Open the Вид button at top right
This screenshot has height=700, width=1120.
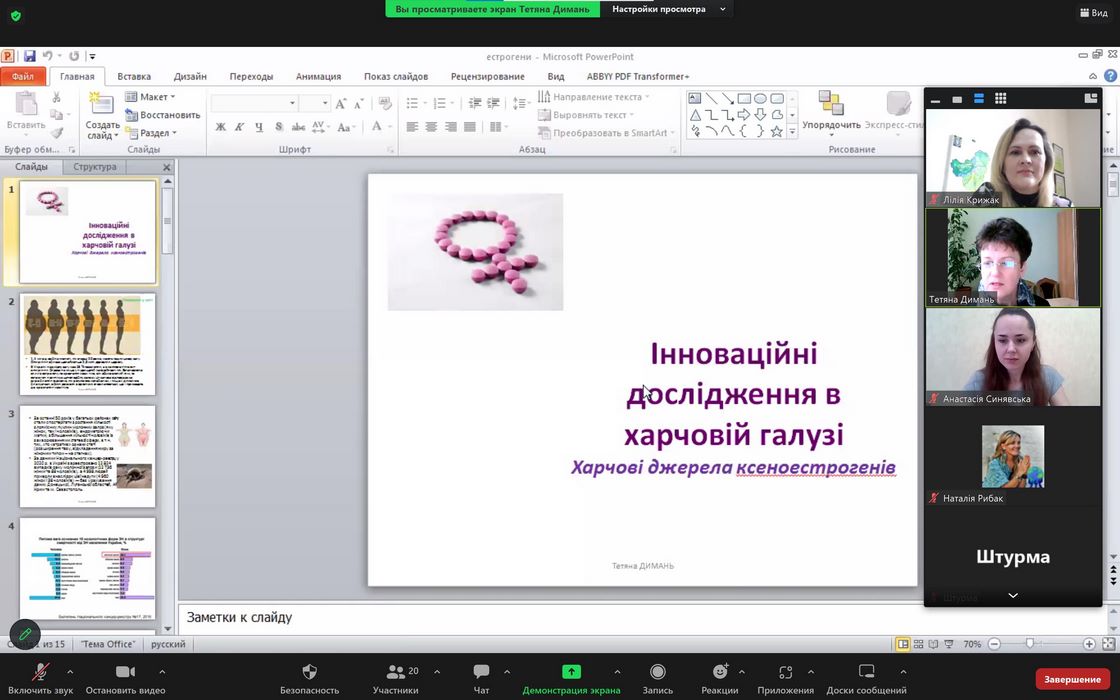(1092, 13)
